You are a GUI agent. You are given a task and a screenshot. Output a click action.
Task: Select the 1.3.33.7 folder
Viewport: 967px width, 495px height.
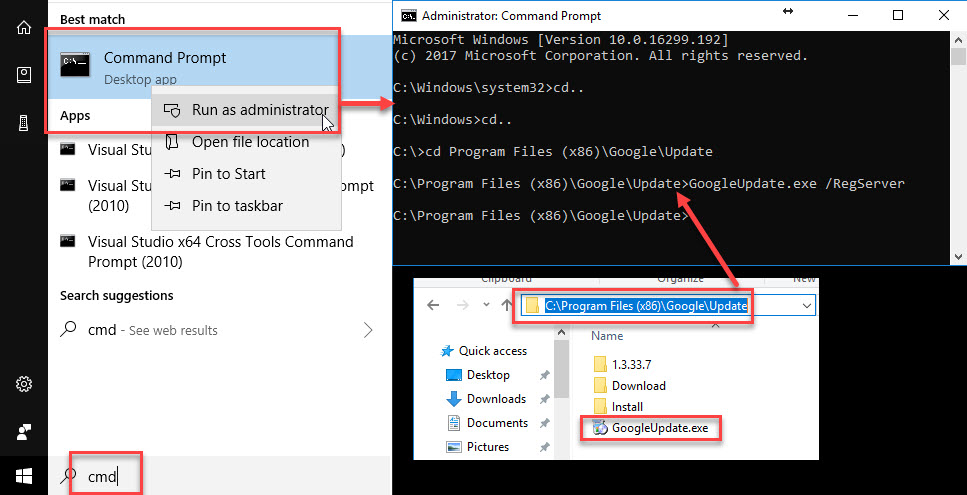[x=623, y=364]
